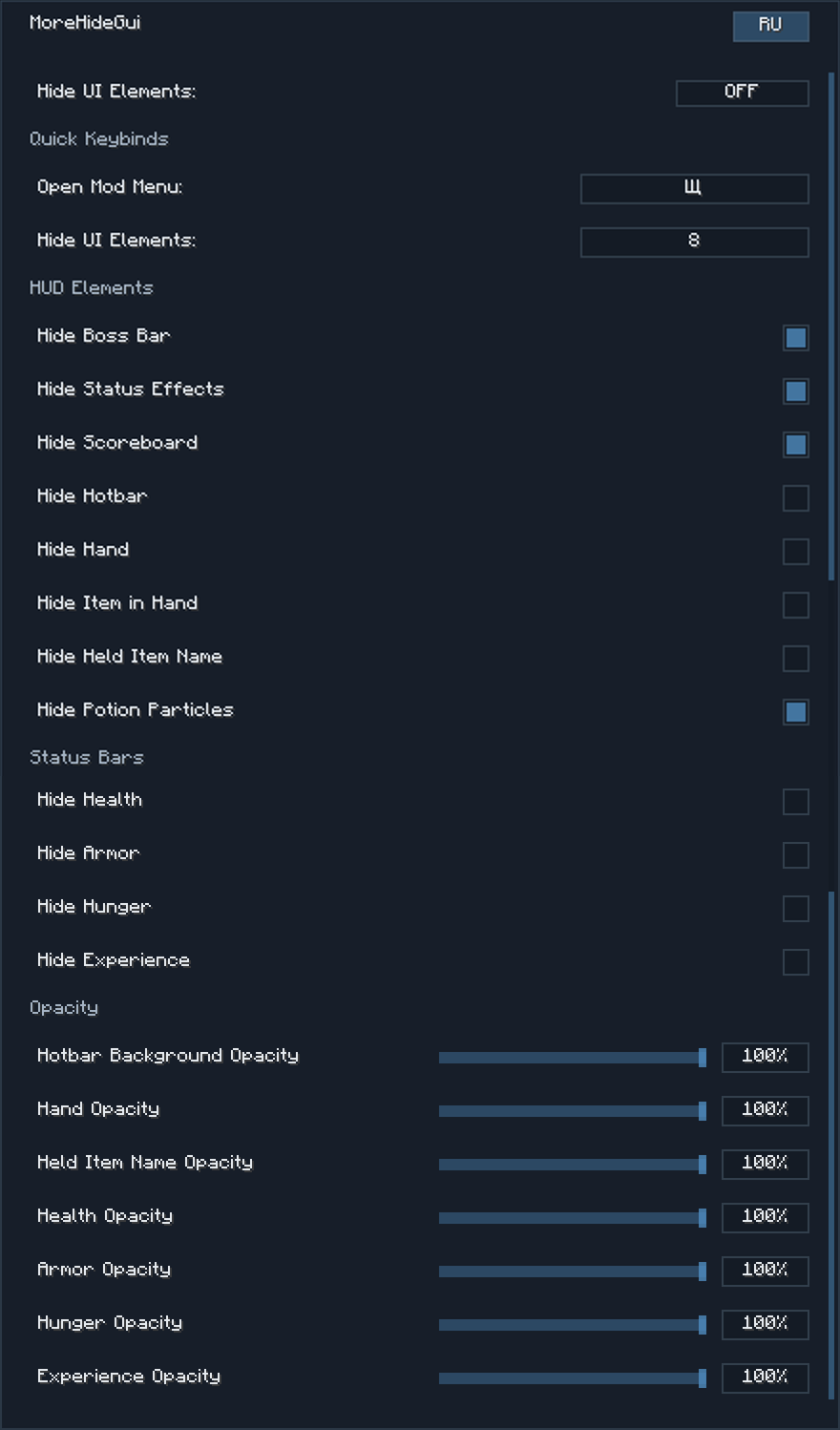
Task: Enable the Hide Hotbar checkbox
Action: [x=795, y=498]
